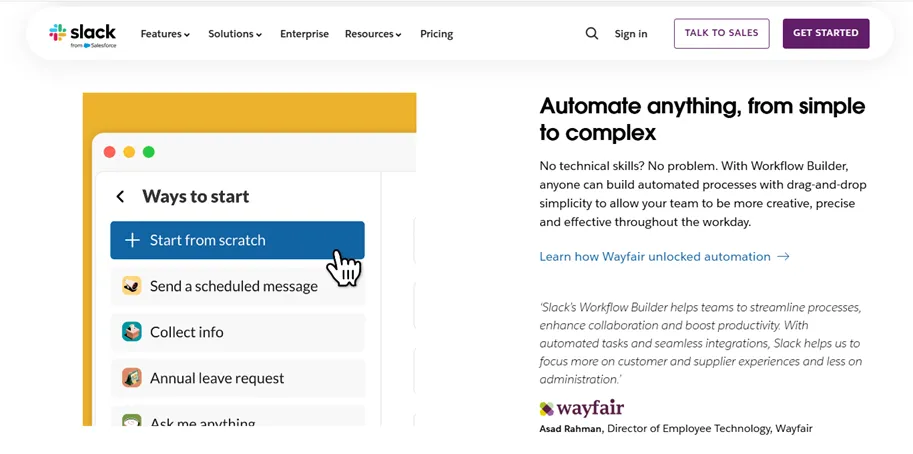Click the Collect info icon
This screenshot has width=913, height=454.
click(x=132, y=332)
